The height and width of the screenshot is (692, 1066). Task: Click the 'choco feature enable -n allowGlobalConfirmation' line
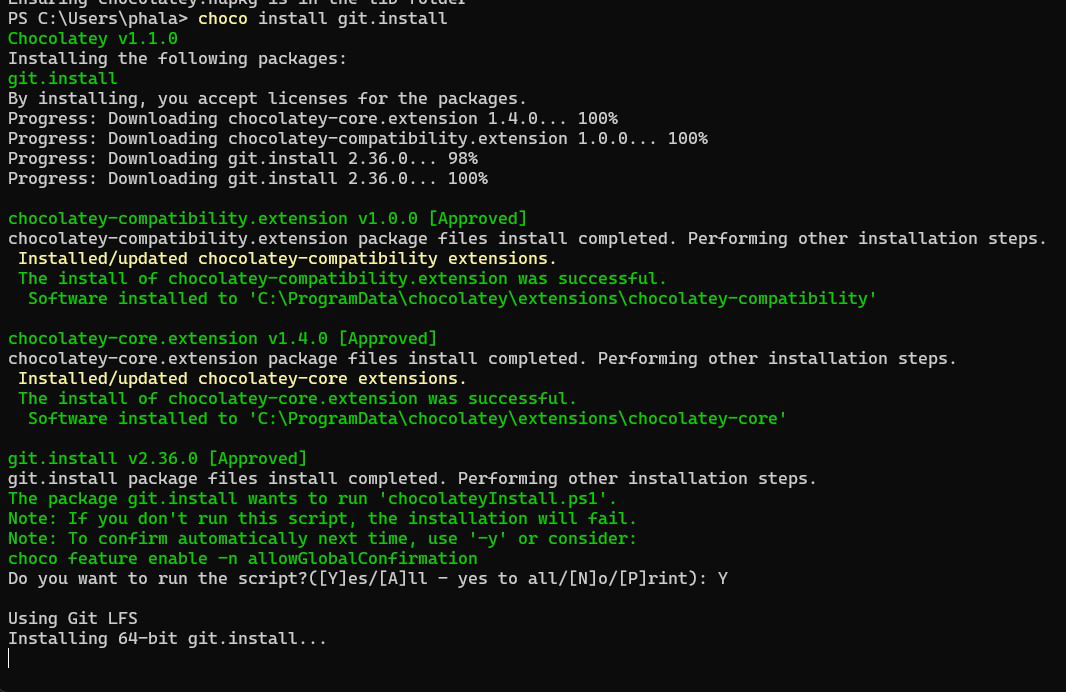(x=242, y=558)
